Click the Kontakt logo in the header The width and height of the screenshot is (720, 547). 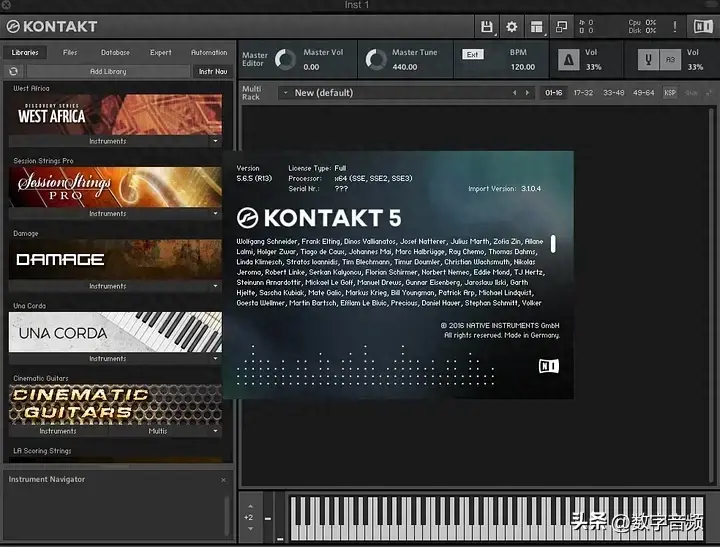[52, 27]
